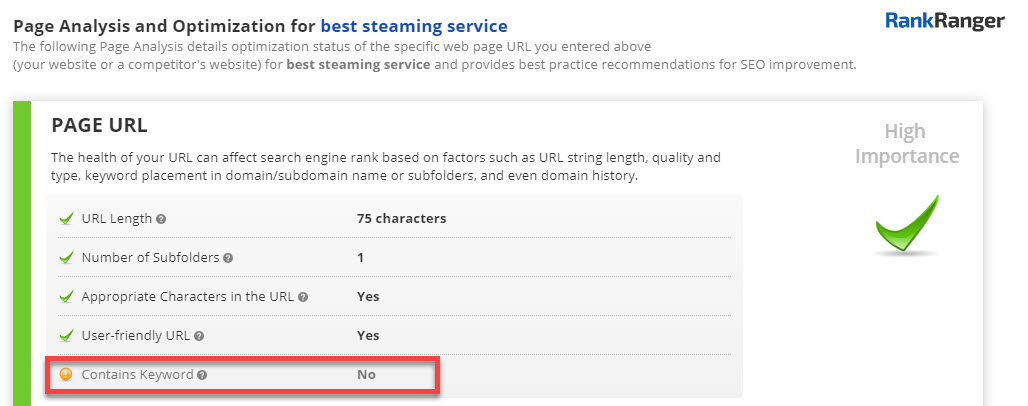Click the help icon next to URL Length

tap(161, 218)
